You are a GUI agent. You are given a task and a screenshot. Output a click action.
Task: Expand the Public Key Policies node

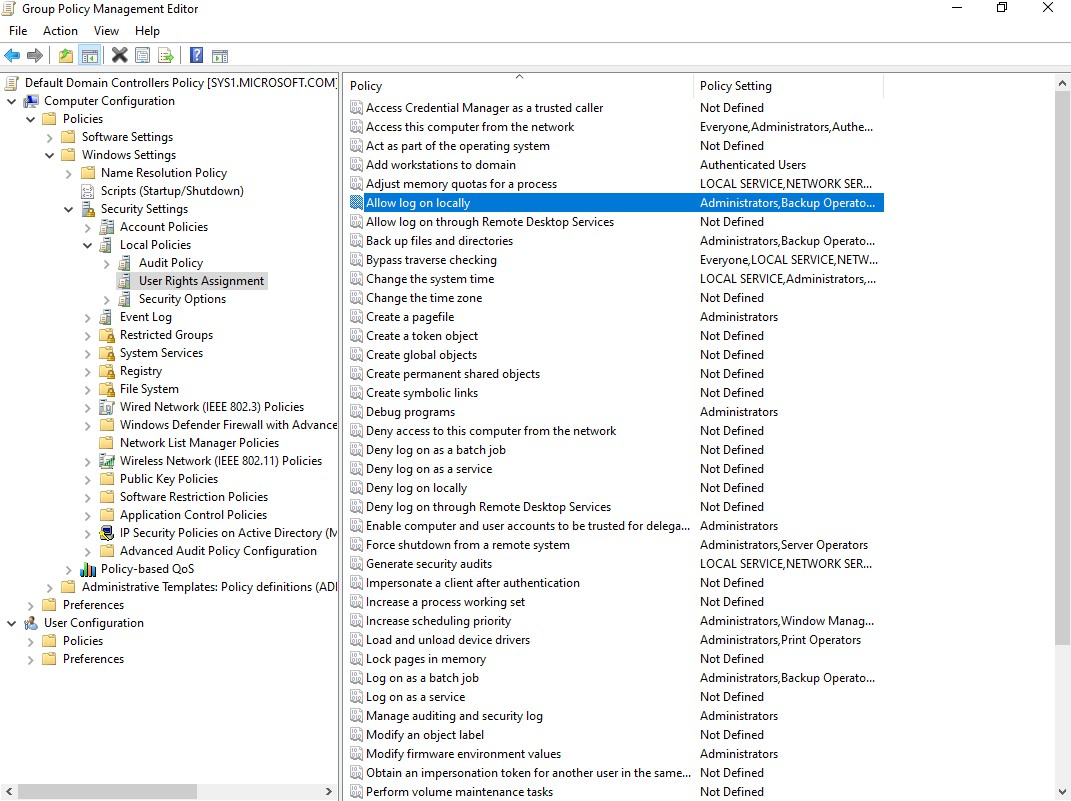[x=87, y=479]
